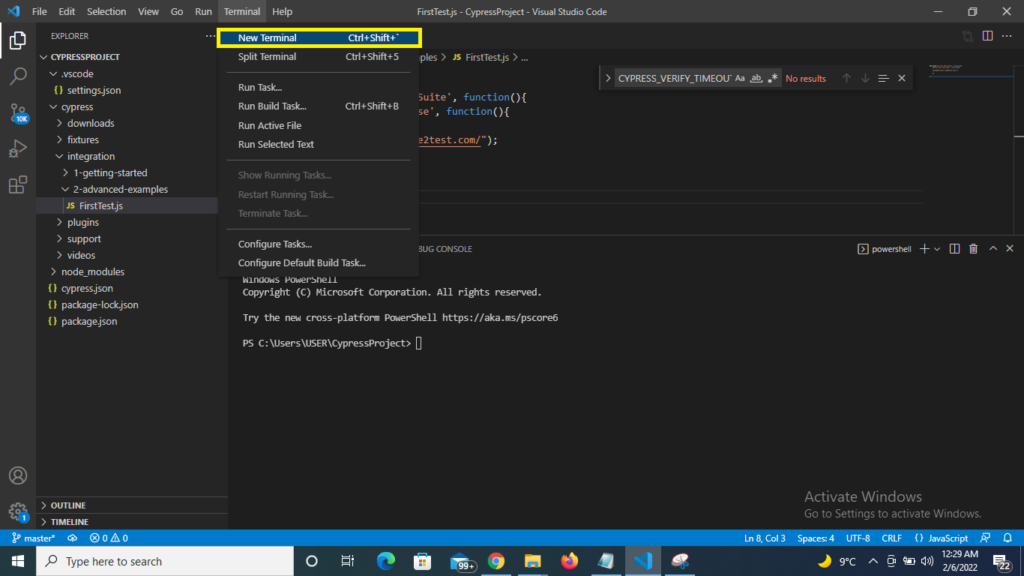Maximize panel size with the caret icon
This screenshot has width=1024, height=576.
(993, 249)
